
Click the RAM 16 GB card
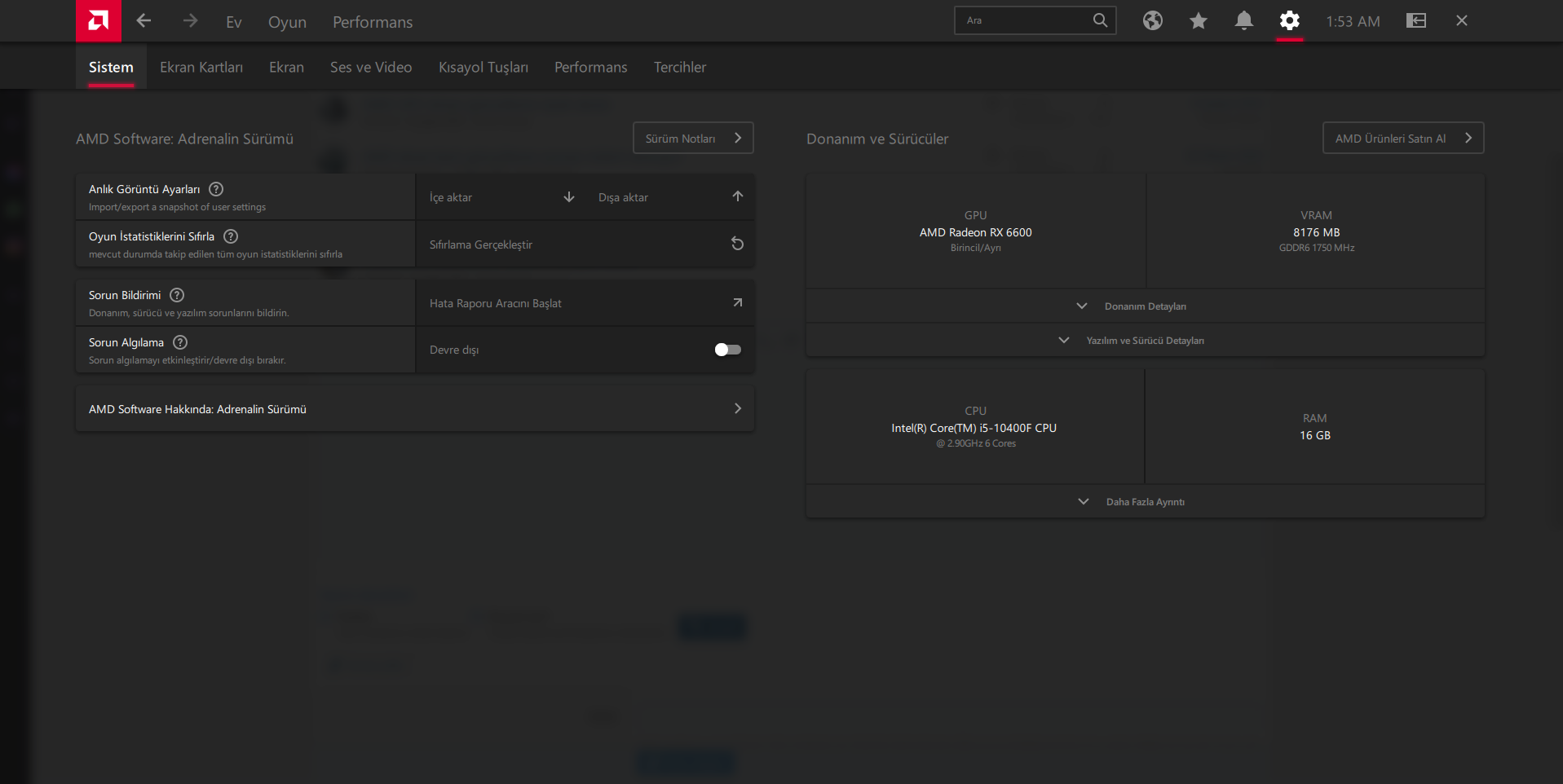tap(1315, 427)
